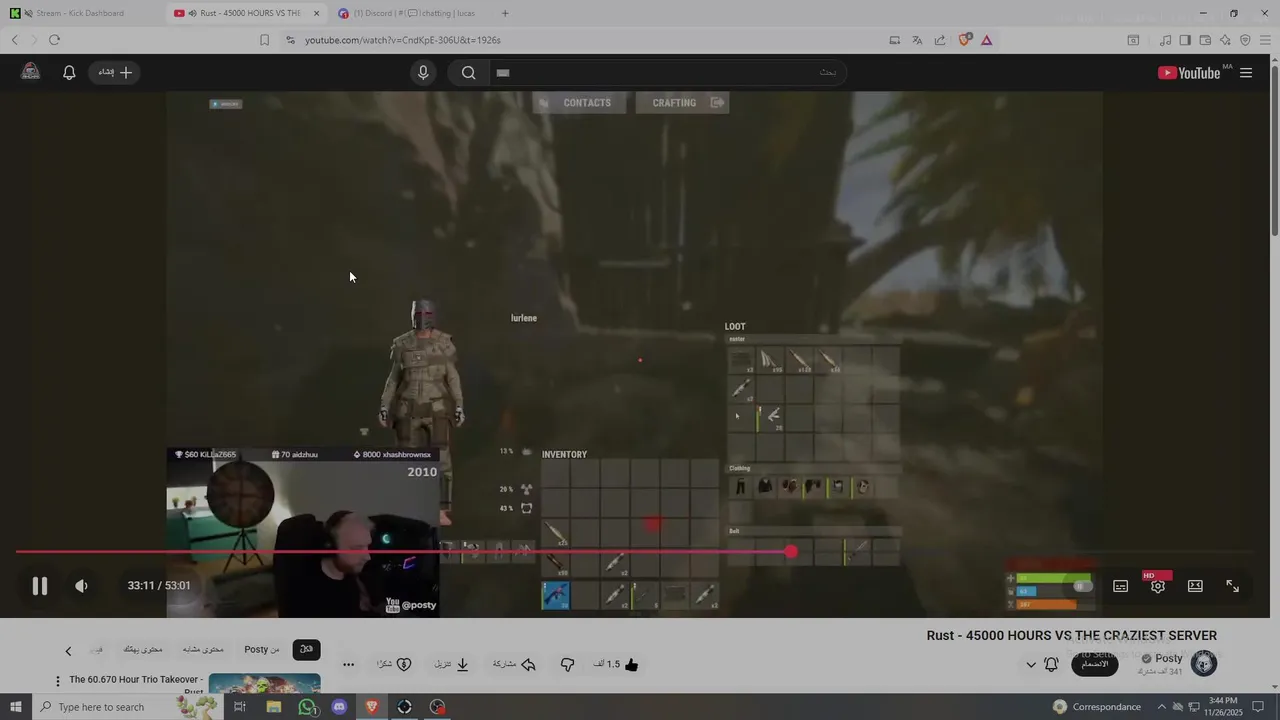Viewport: 1280px width, 720px height.
Task: Switch to theater mode view
Action: (x=1195, y=586)
